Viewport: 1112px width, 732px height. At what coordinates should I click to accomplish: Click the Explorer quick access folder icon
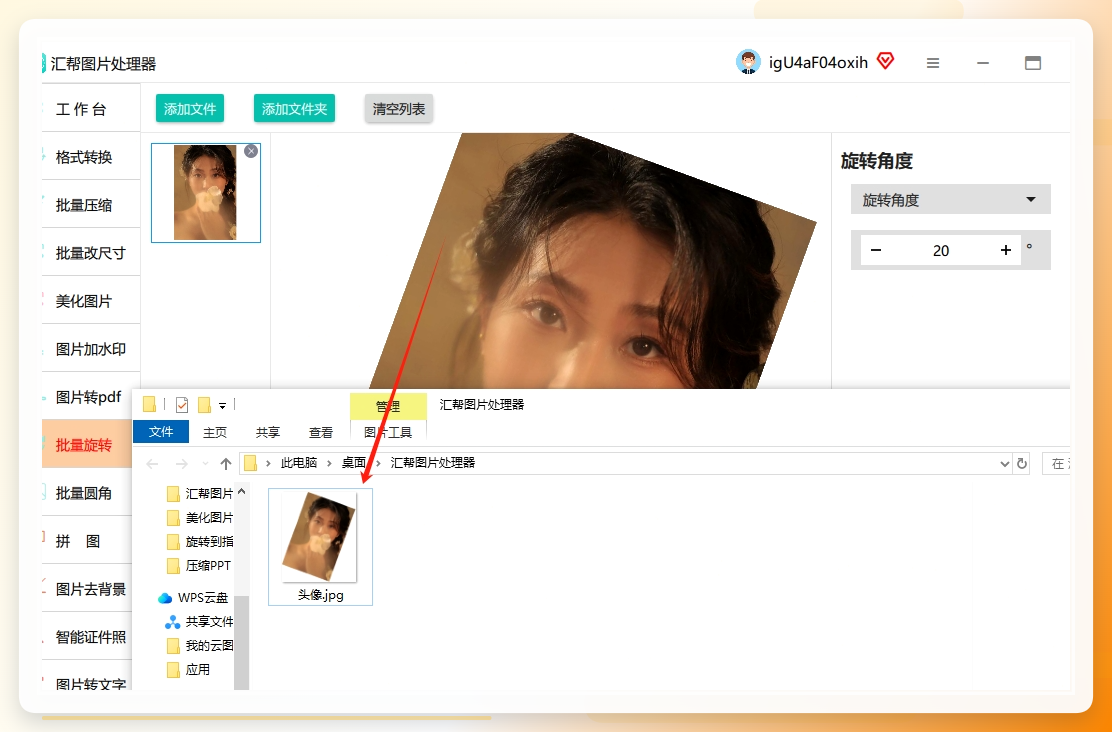click(149, 404)
